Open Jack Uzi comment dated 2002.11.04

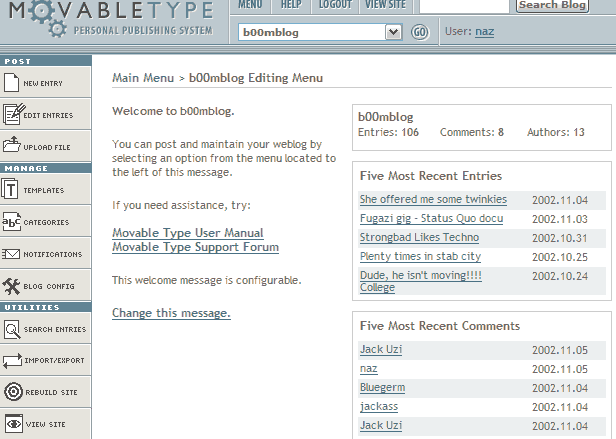click(x=381, y=425)
